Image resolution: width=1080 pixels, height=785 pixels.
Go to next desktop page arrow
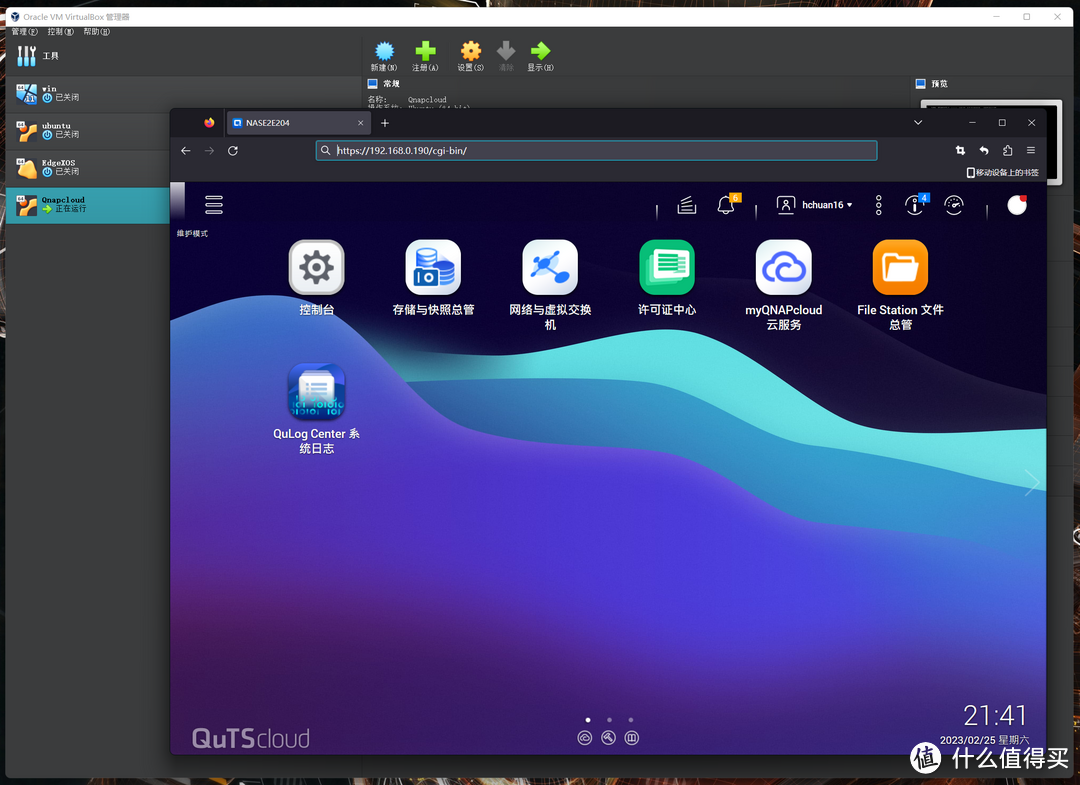[1032, 483]
